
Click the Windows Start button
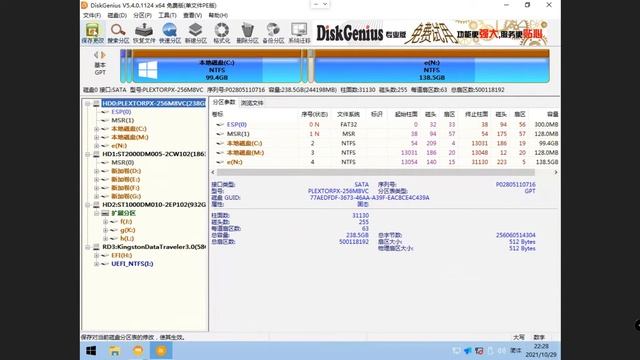click(x=91, y=351)
